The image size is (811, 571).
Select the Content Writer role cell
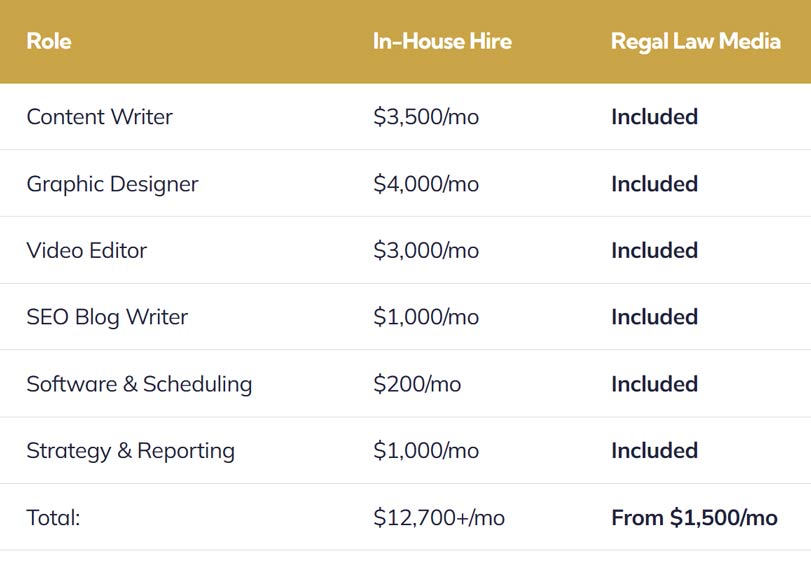100,117
